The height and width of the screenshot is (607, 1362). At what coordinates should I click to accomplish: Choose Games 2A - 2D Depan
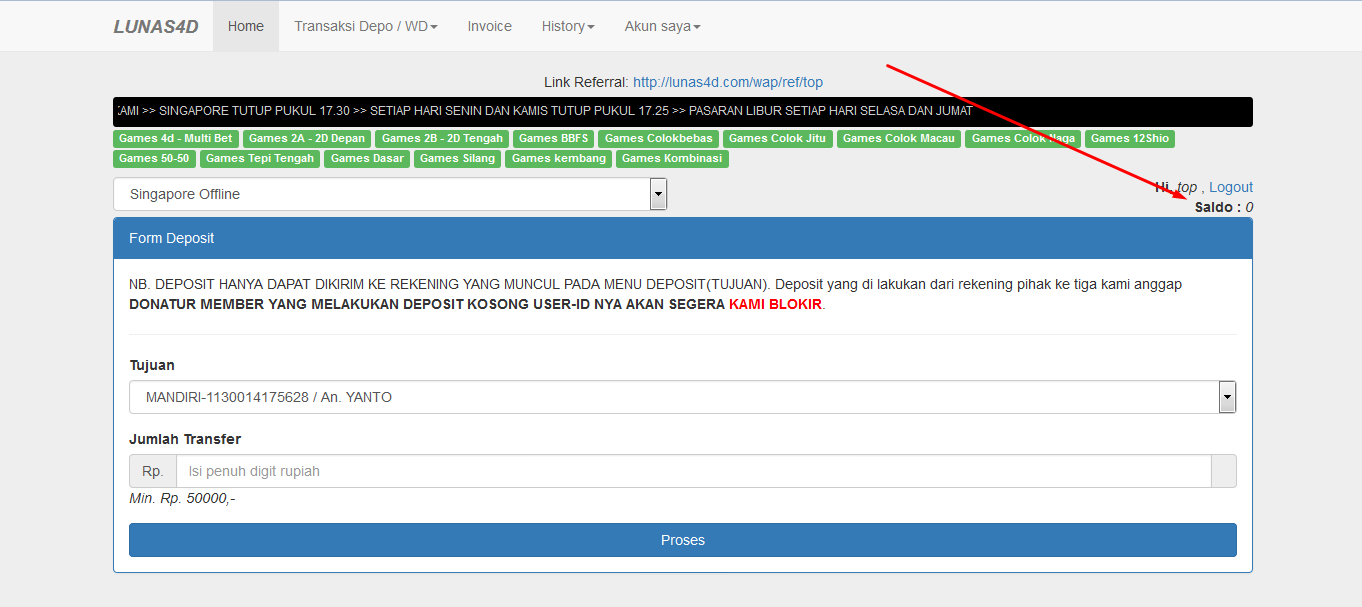[307, 139]
